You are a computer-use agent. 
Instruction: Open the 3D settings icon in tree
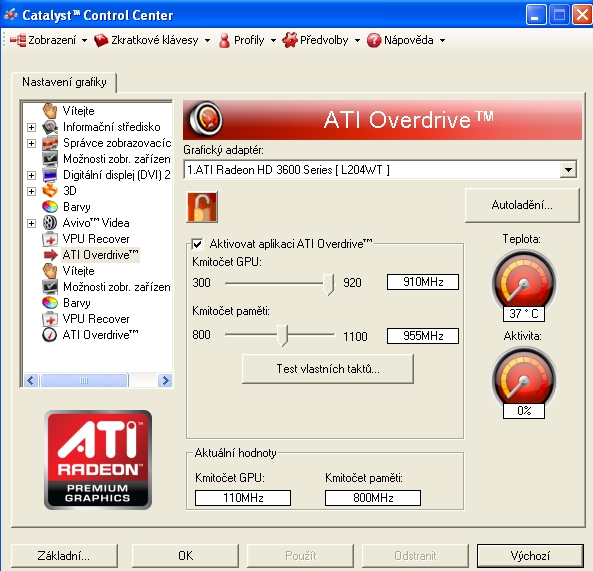click(50, 191)
